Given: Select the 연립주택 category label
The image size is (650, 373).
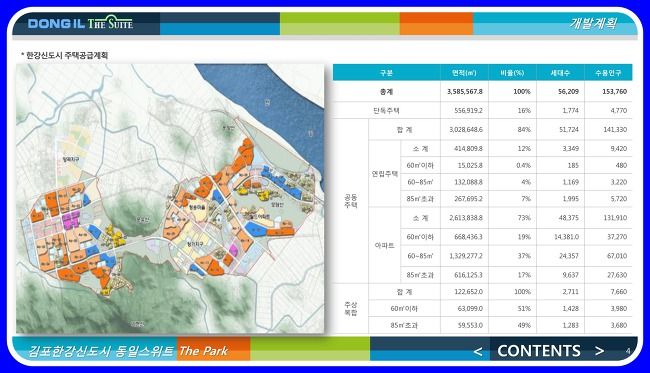Looking at the screenshot, I should pyautogui.click(x=385, y=174).
